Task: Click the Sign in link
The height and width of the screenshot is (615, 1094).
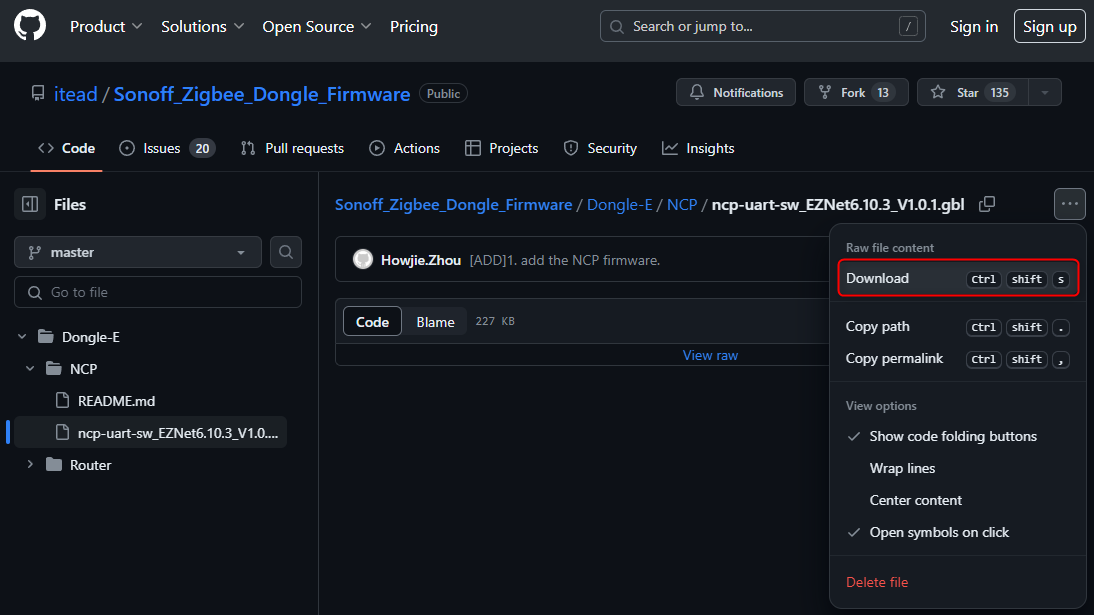Action: 974,27
